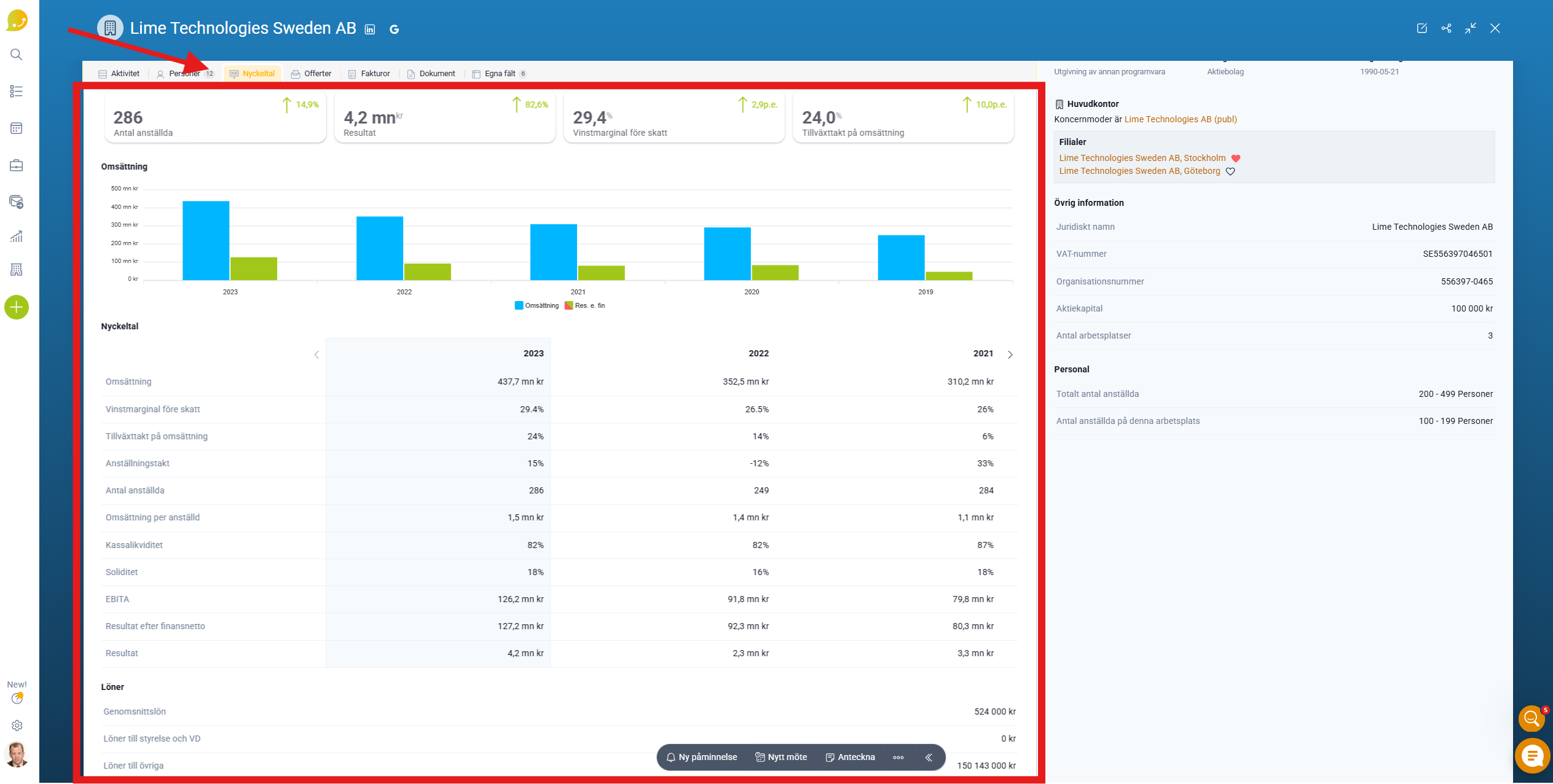Screen dimensions: 1553x784
Task: Switch to the Aktivitet tab
Action: 119,74
